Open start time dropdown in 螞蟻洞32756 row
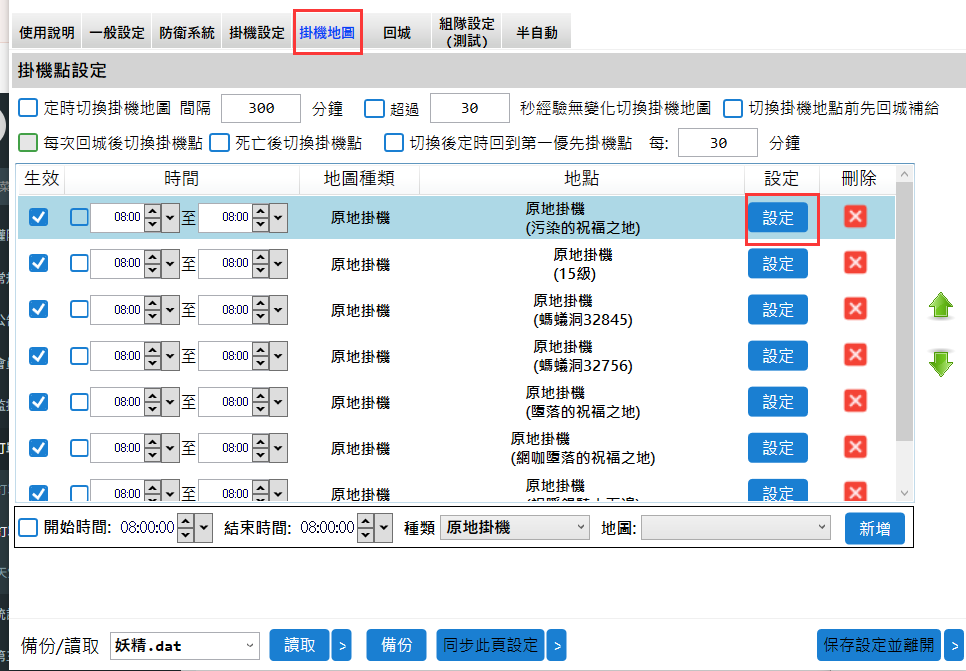966x671 pixels. click(x=170, y=356)
